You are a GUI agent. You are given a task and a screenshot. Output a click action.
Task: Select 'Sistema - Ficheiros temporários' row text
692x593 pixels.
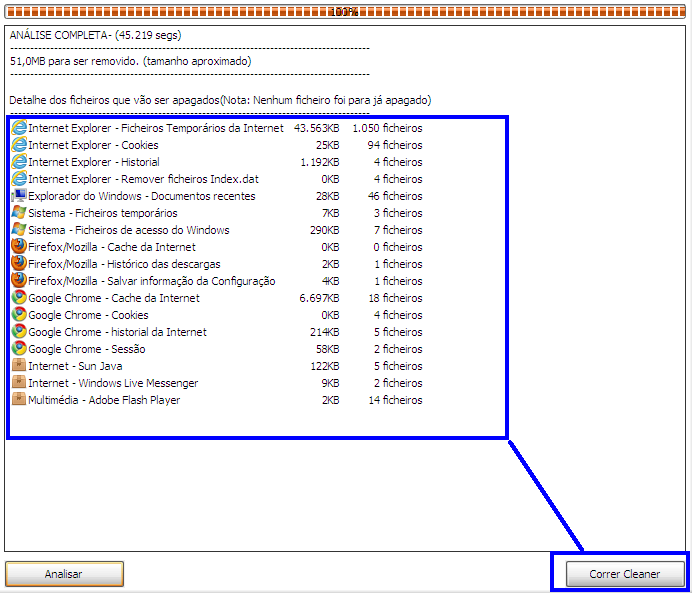(103, 213)
